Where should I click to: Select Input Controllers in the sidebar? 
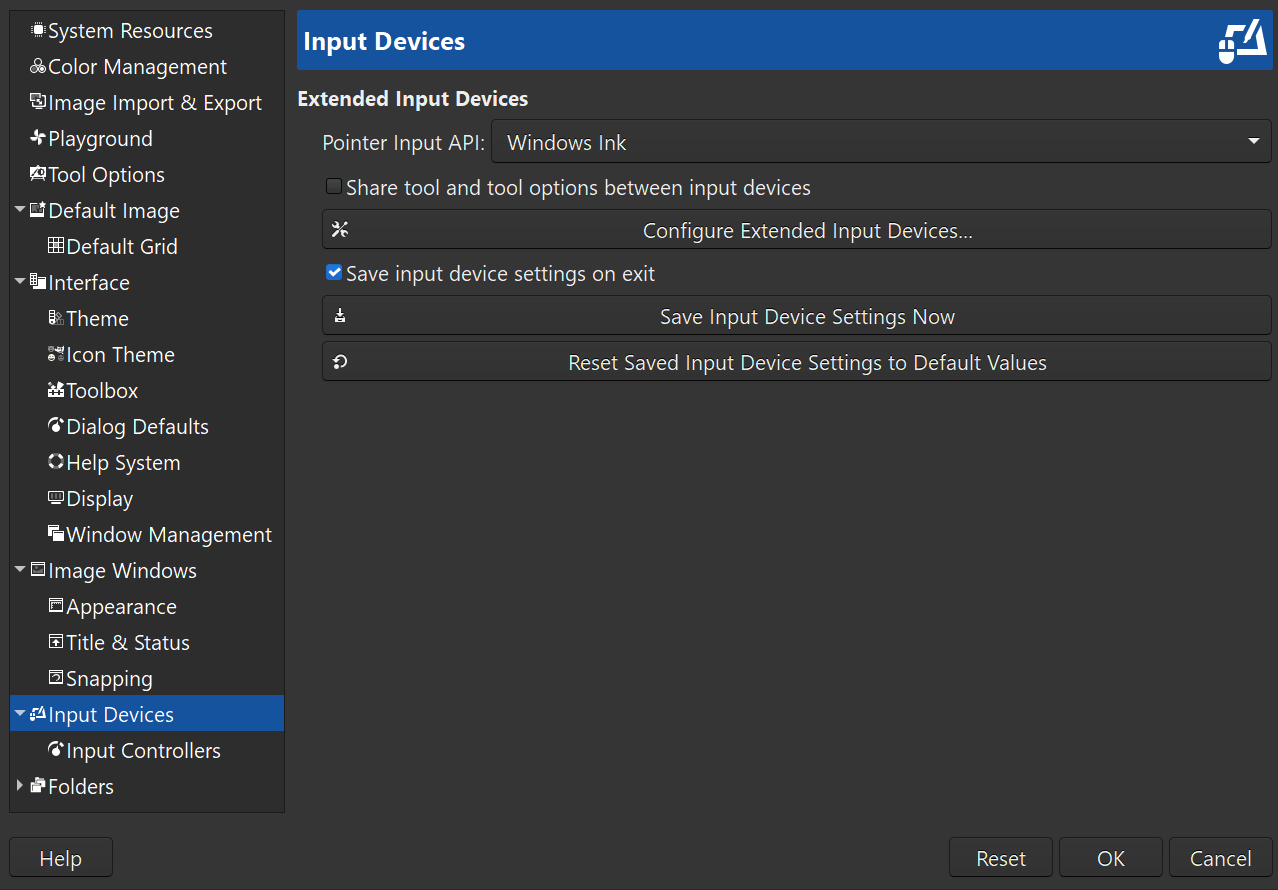[143, 751]
